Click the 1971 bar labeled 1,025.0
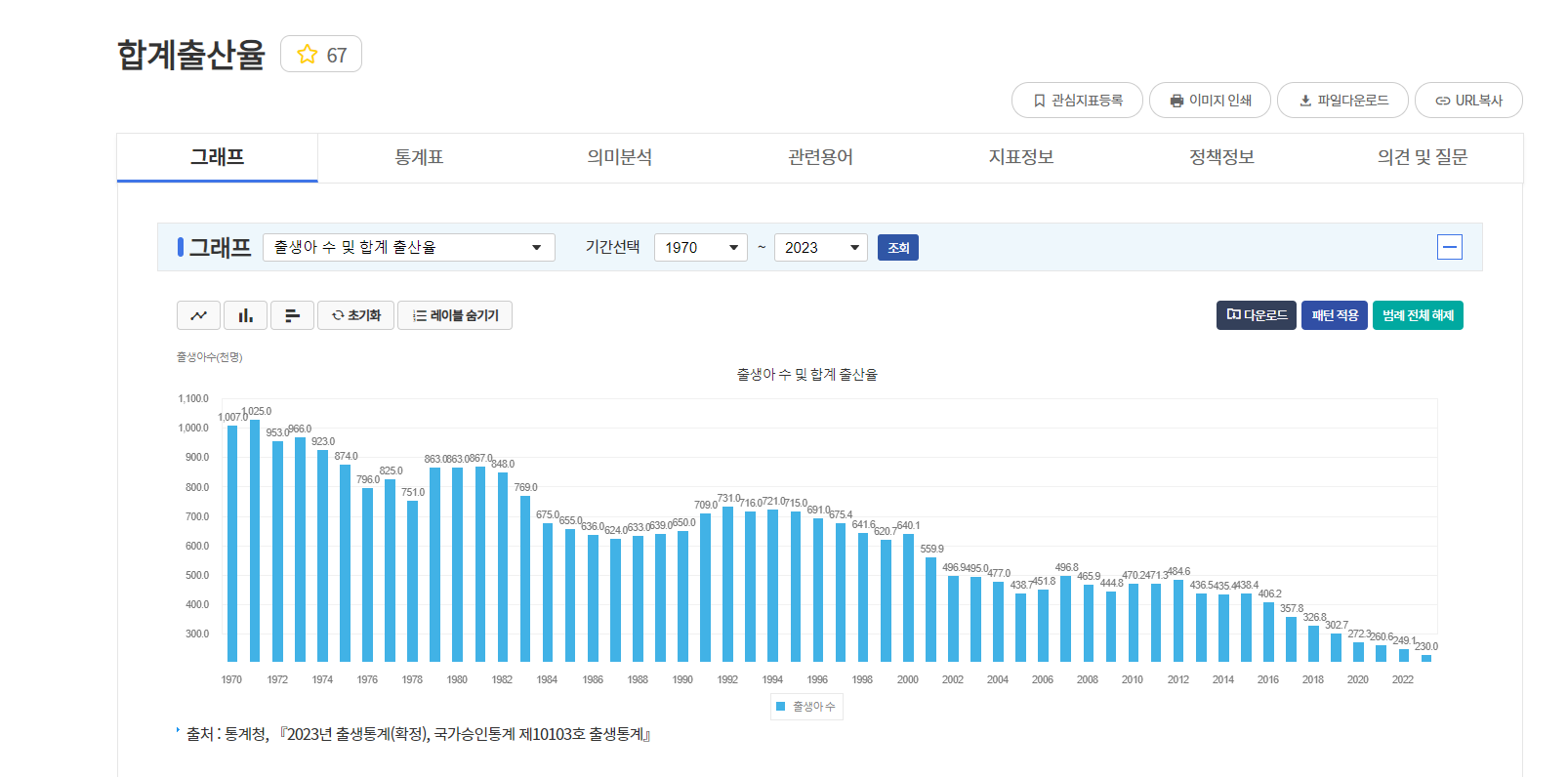1568x777 pixels. [255, 541]
